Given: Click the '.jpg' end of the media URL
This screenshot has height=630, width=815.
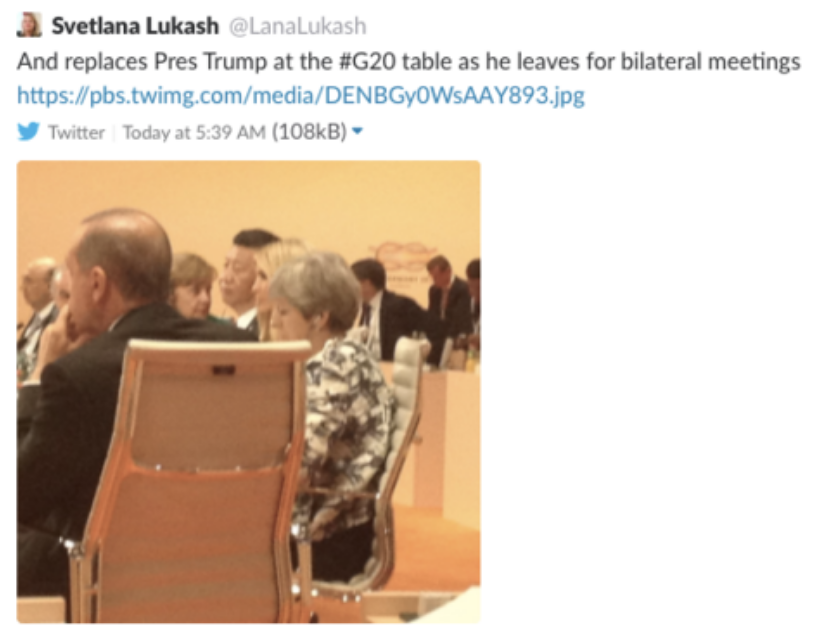Looking at the screenshot, I should point(568,96).
